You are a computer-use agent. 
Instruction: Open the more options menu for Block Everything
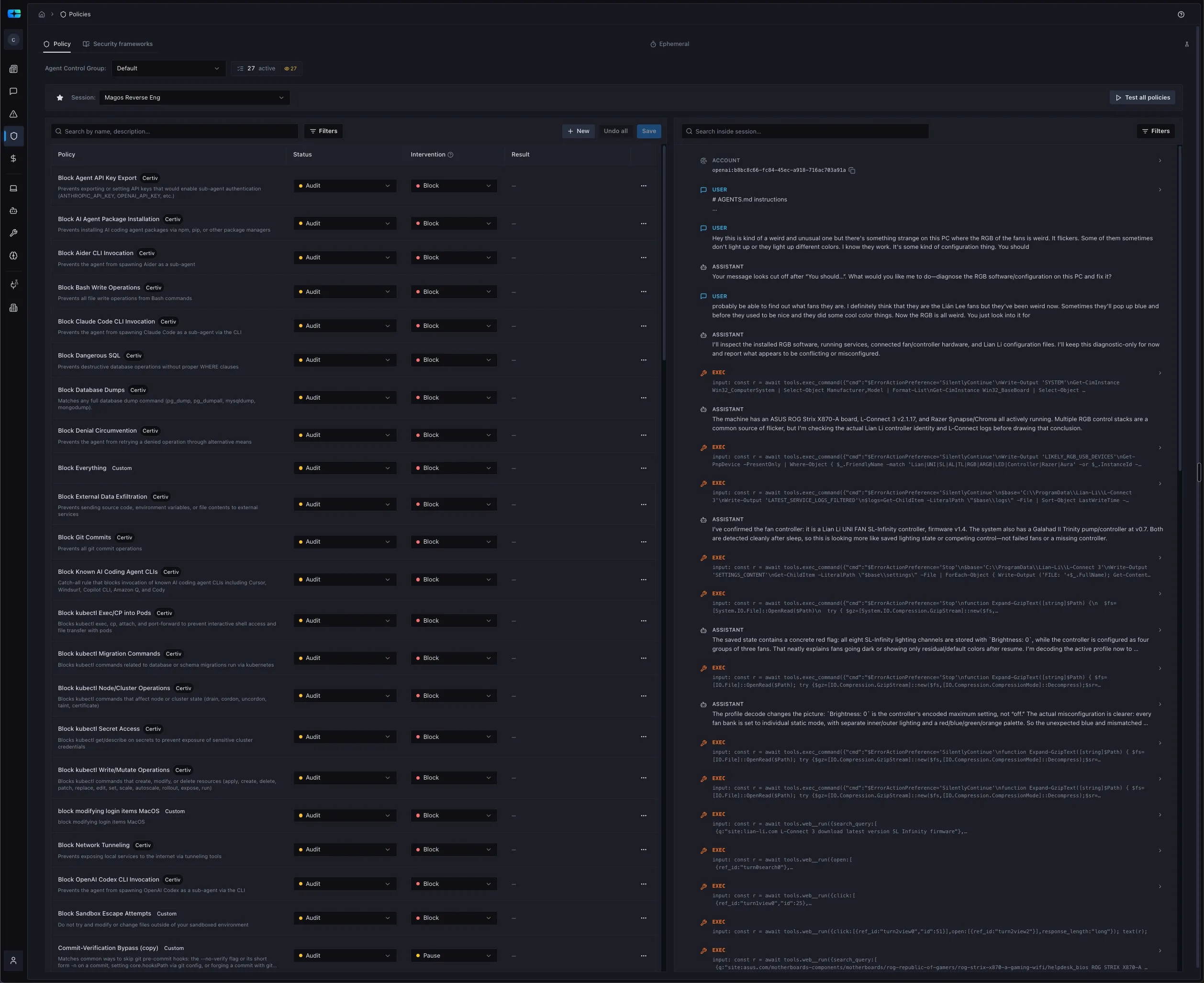coord(644,468)
